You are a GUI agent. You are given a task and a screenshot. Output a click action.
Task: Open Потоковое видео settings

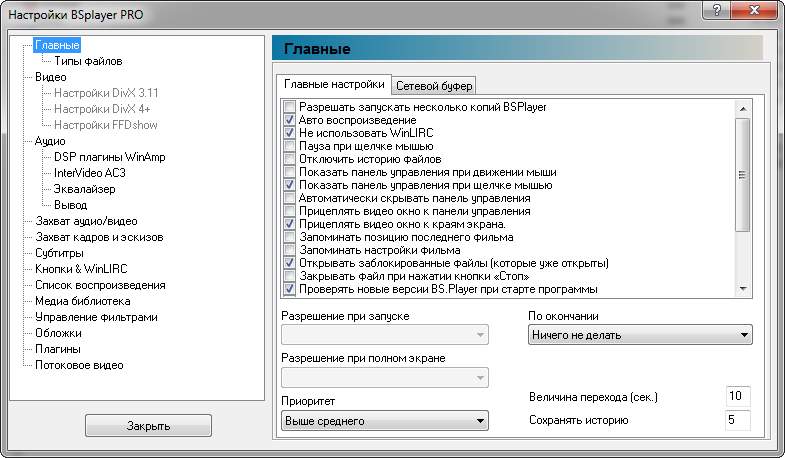(79, 365)
